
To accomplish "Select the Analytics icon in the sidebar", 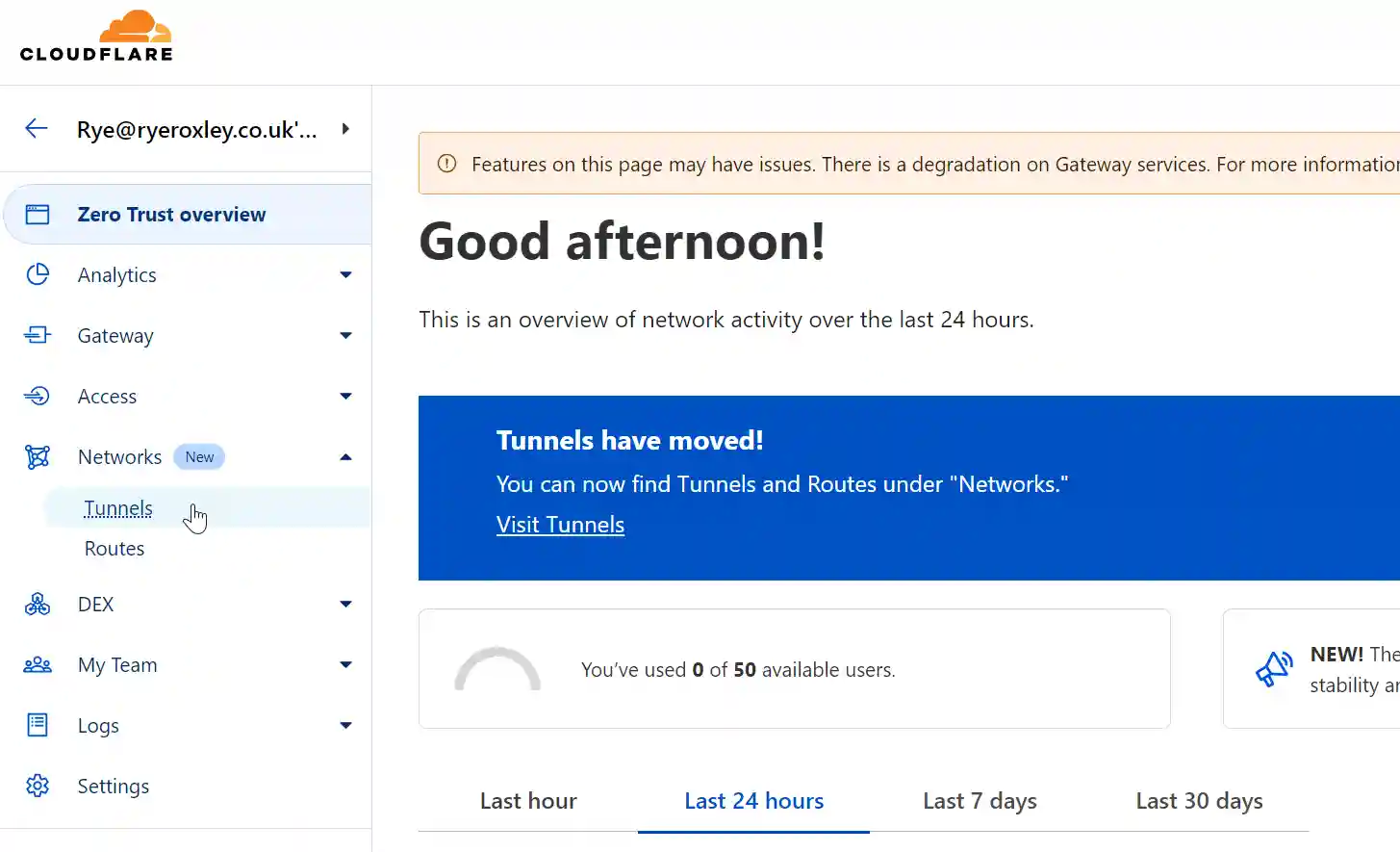I will click(x=37, y=274).
